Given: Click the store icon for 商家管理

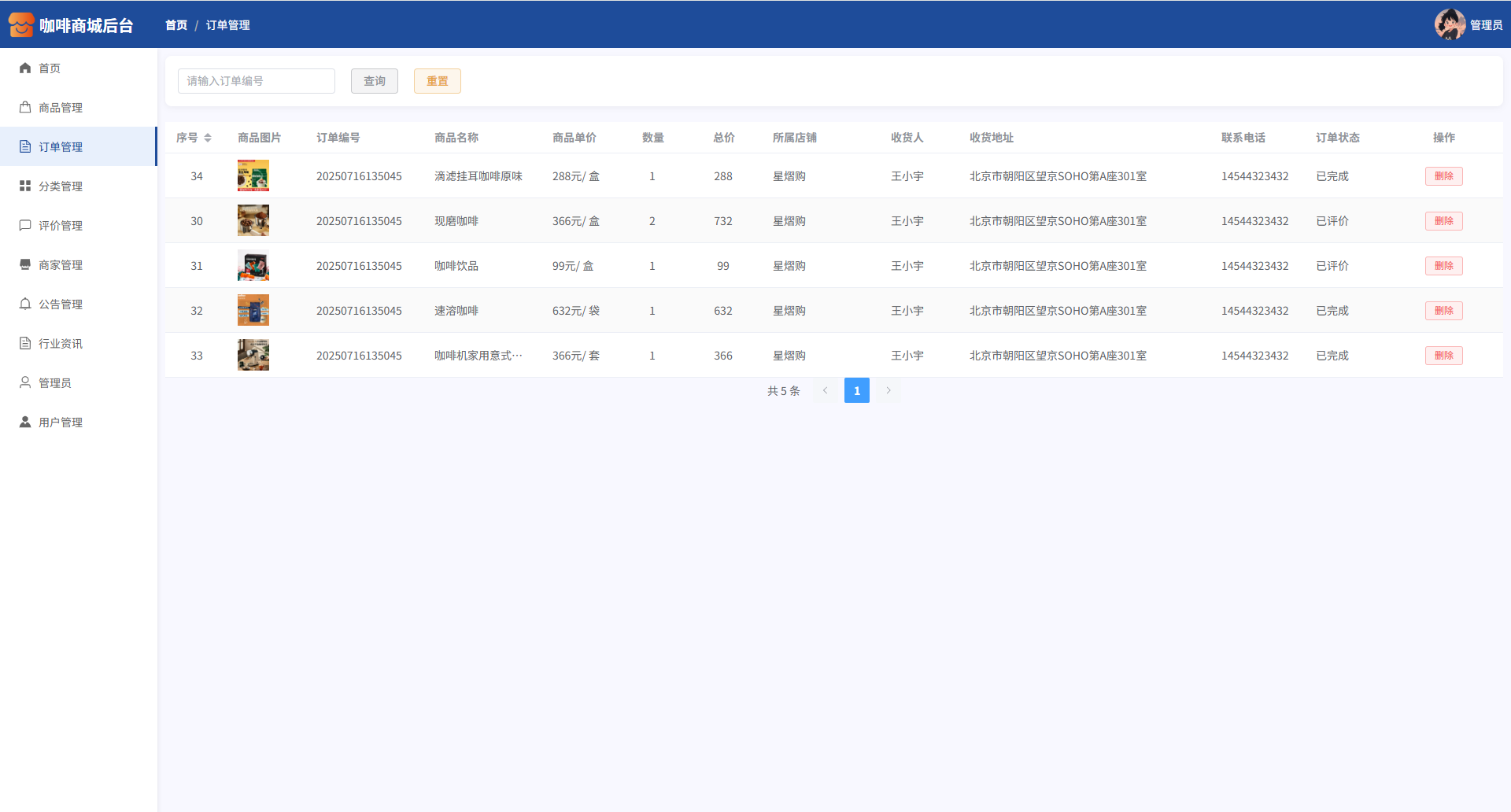Looking at the screenshot, I should pos(25,265).
